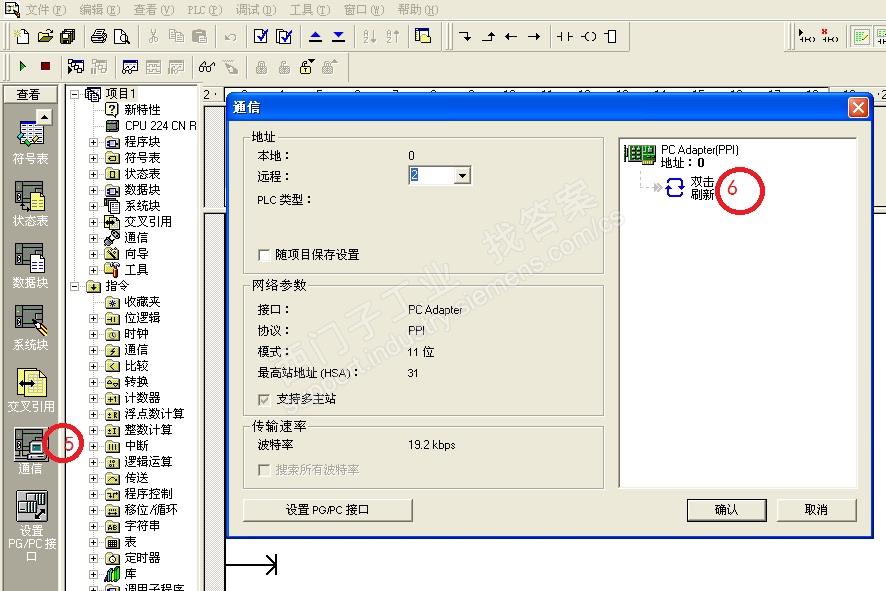Expand the 位逻辑 tree node
886x591 pixels.
(x=94, y=319)
